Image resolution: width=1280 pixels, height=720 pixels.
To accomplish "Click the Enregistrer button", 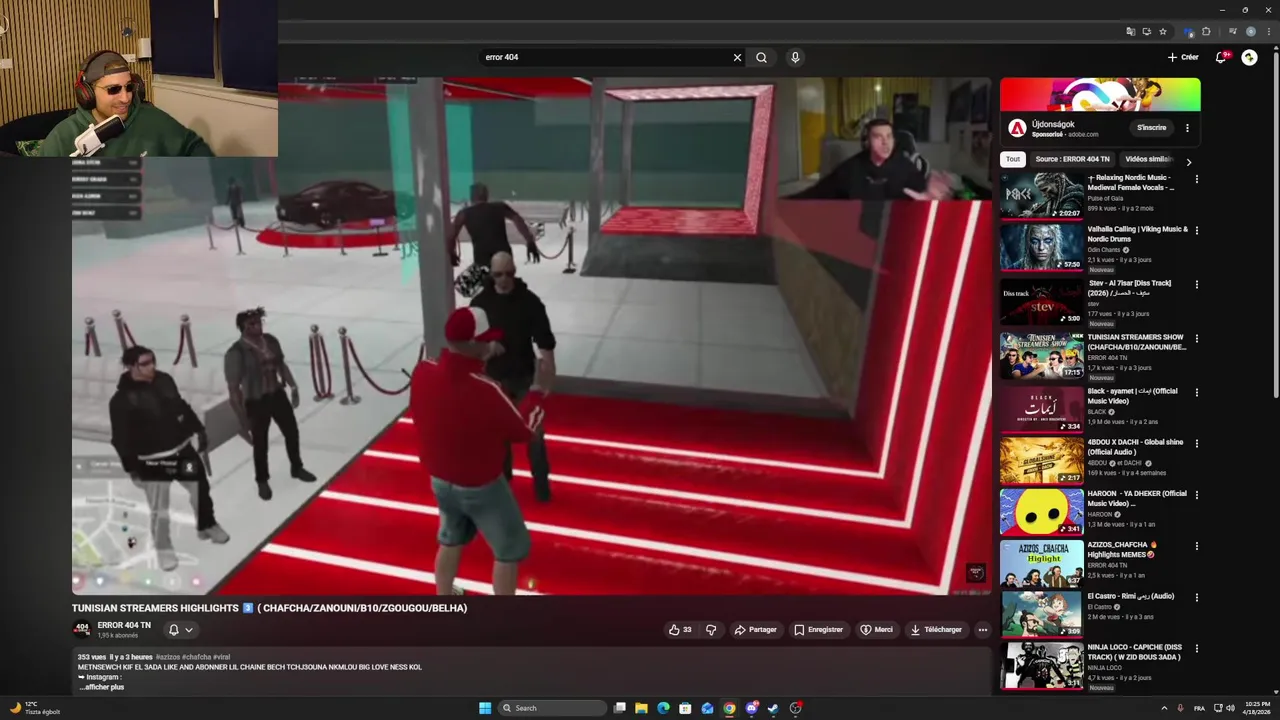I will 818,630.
